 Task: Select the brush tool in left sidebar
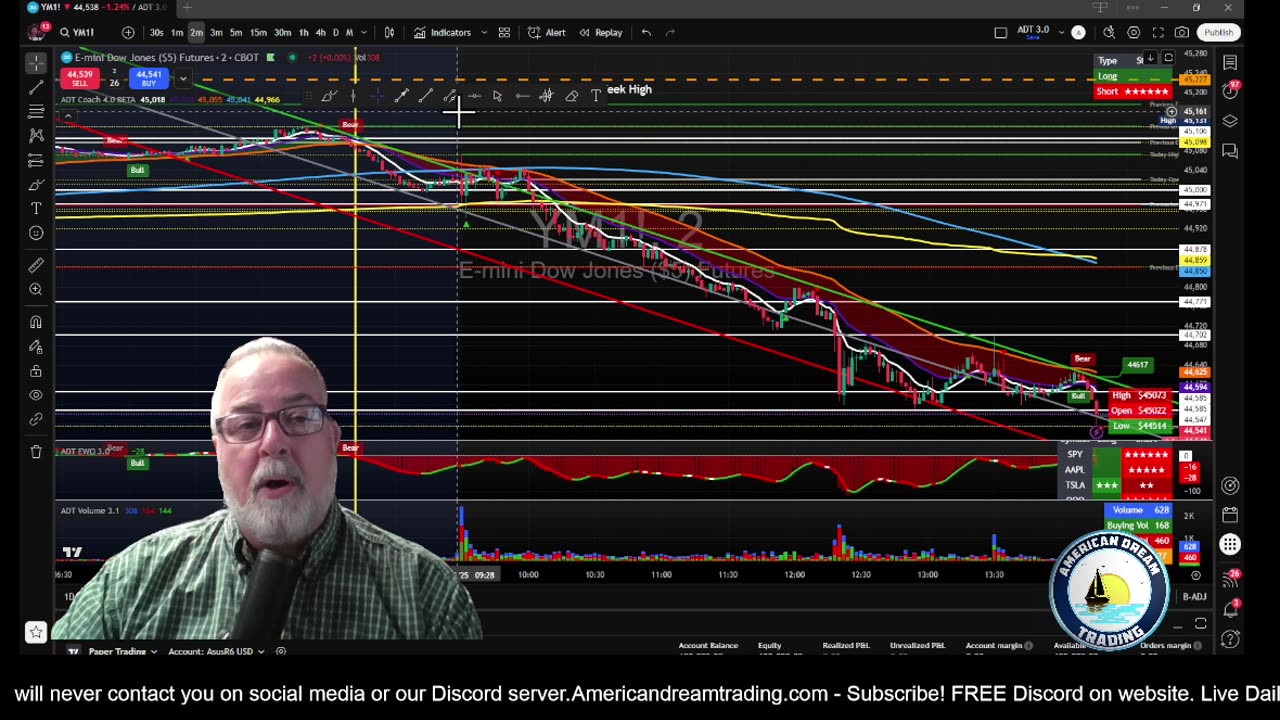pos(36,185)
